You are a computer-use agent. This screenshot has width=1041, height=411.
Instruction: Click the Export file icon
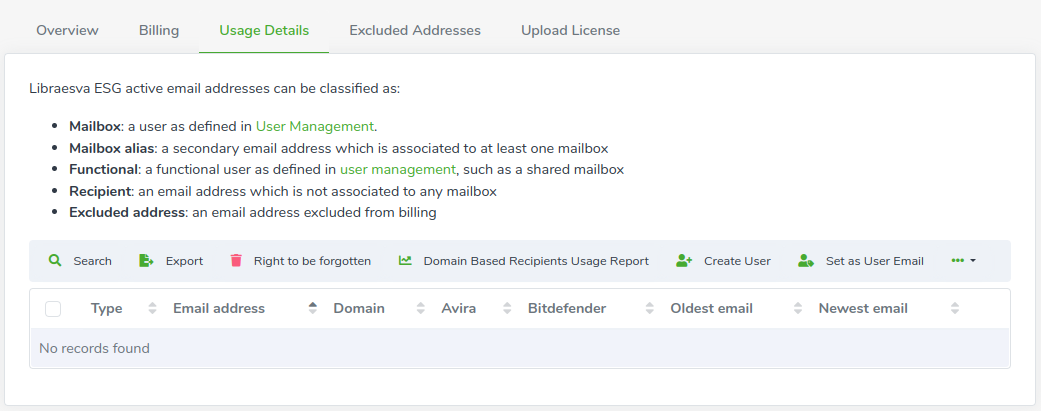click(x=146, y=260)
